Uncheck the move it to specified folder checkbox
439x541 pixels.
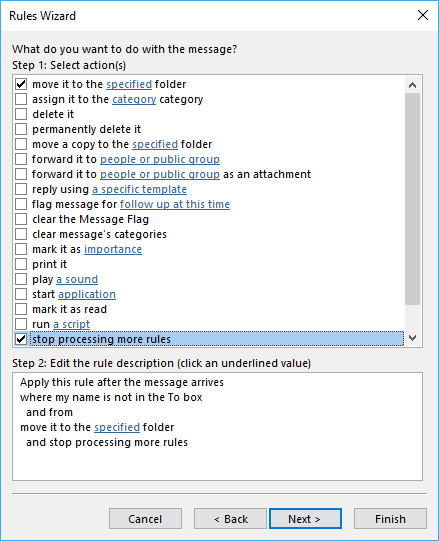[21, 84]
